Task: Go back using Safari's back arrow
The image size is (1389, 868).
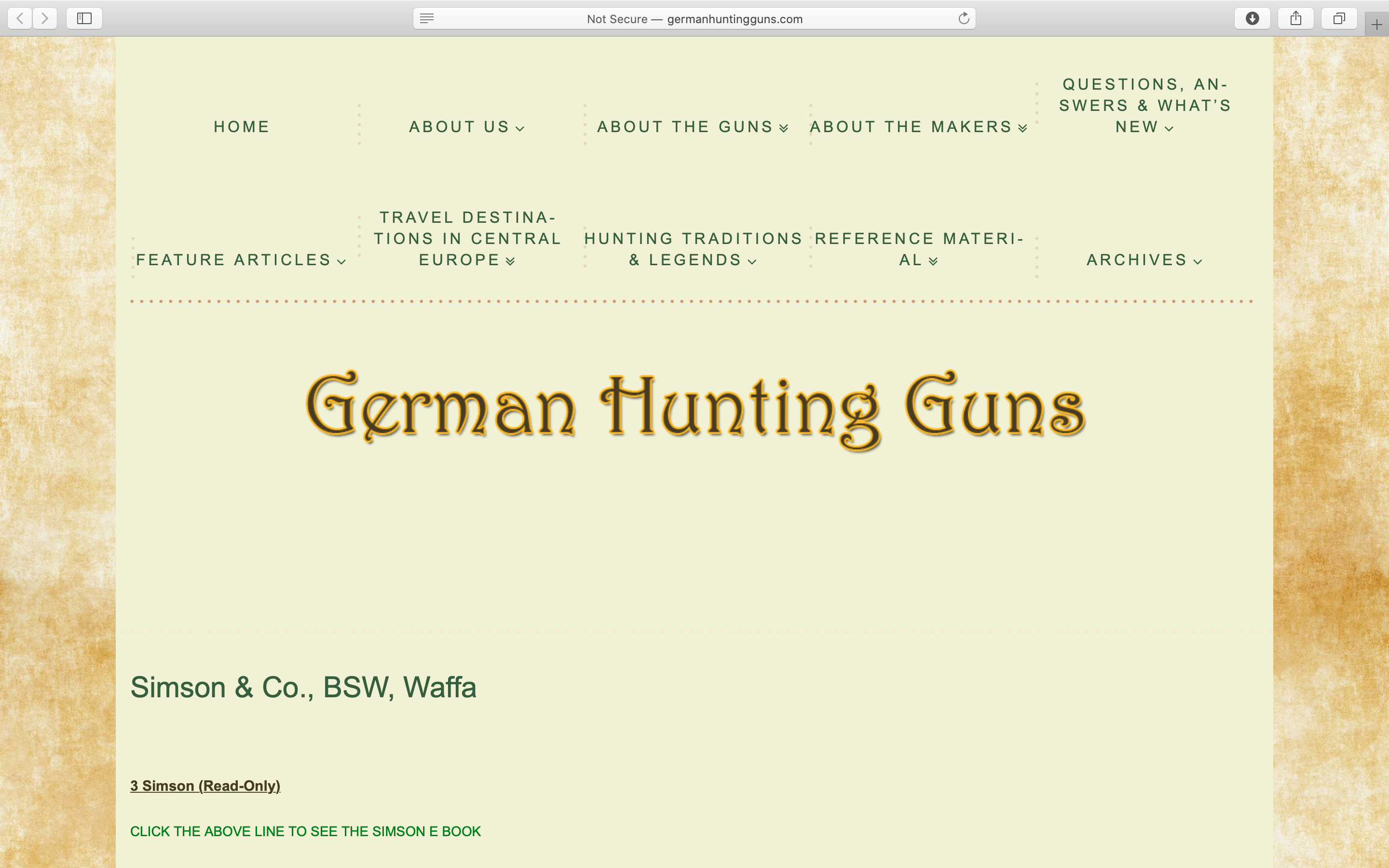Action: pos(20,18)
